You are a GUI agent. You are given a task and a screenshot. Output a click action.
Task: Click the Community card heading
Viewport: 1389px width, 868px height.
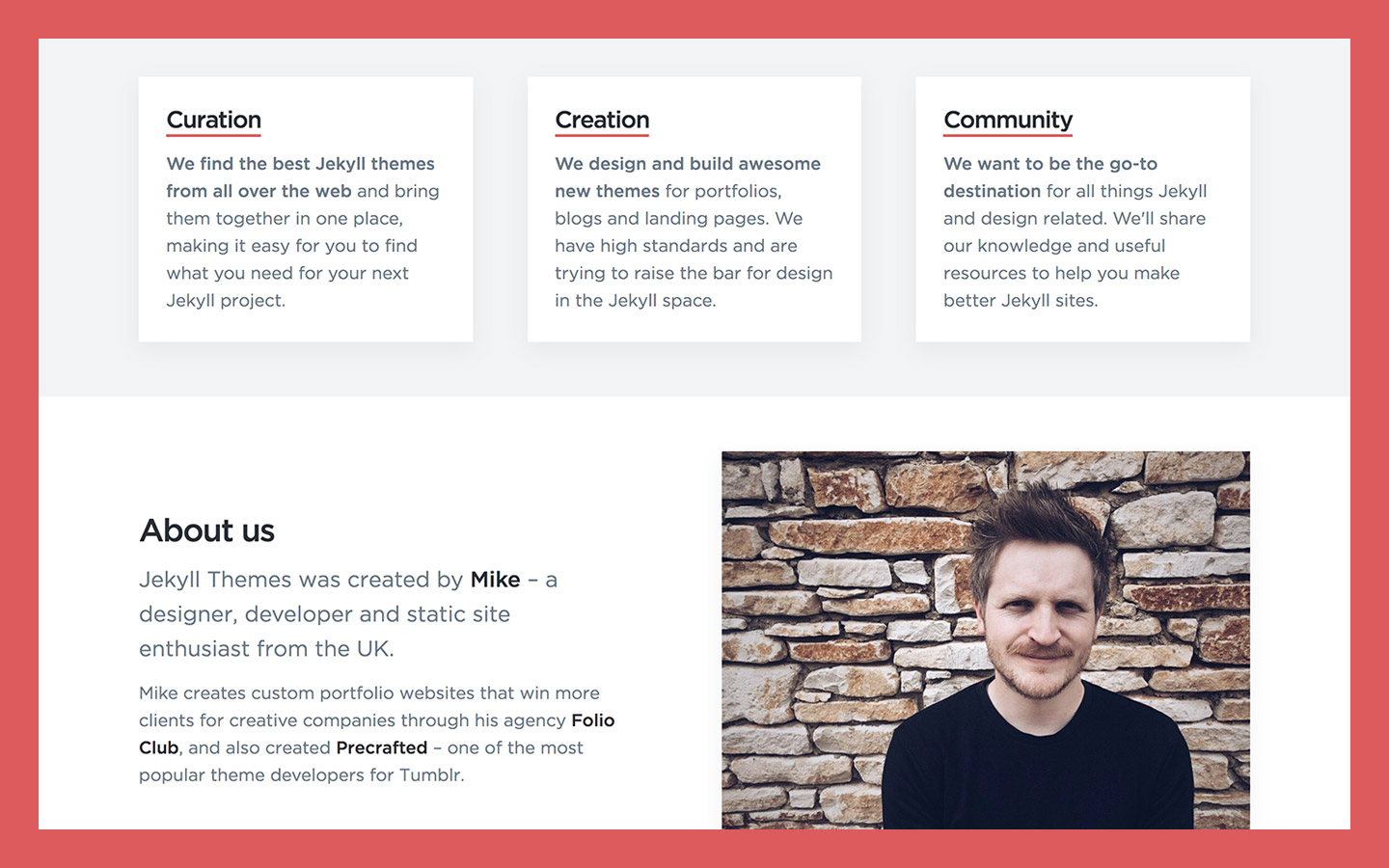tap(1007, 120)
